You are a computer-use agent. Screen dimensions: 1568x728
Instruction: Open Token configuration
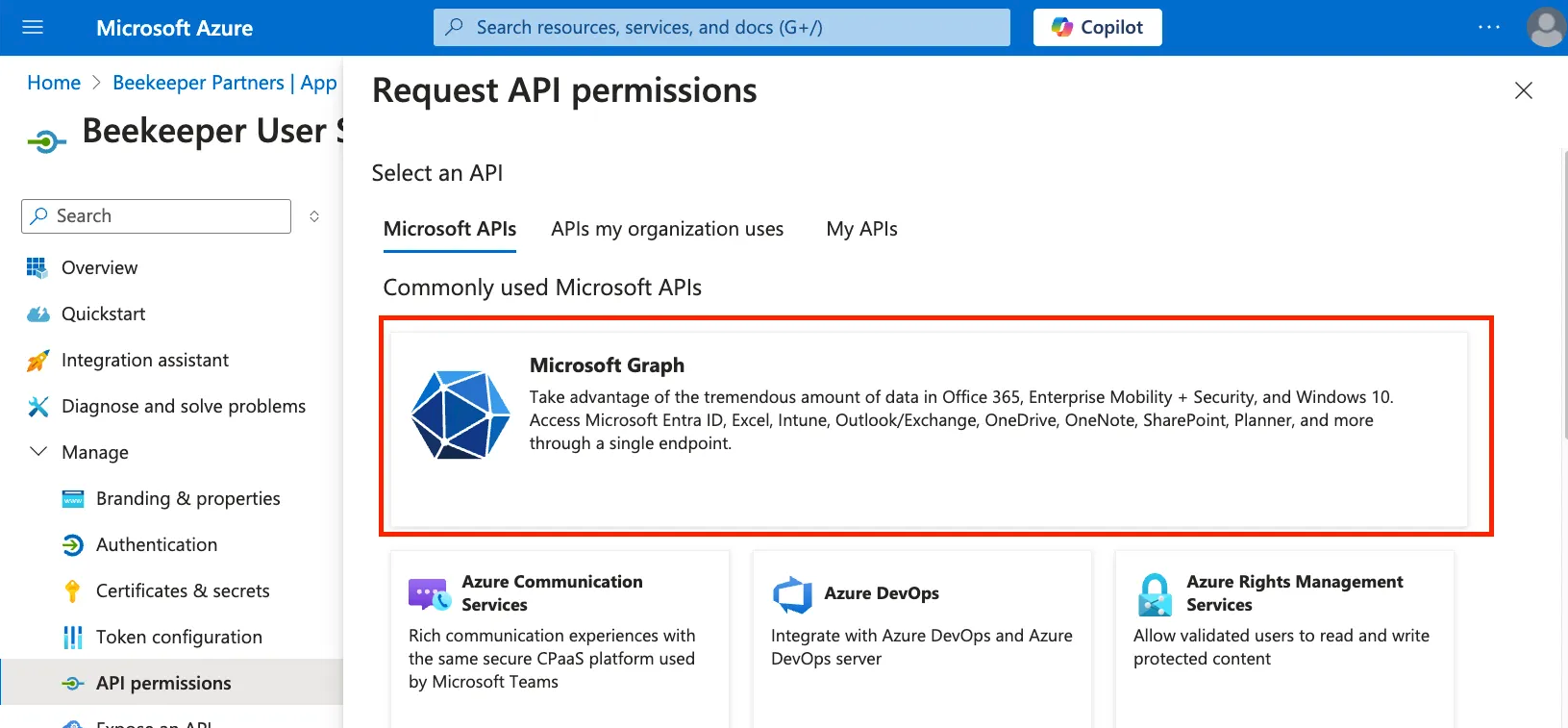coord(179,638)
